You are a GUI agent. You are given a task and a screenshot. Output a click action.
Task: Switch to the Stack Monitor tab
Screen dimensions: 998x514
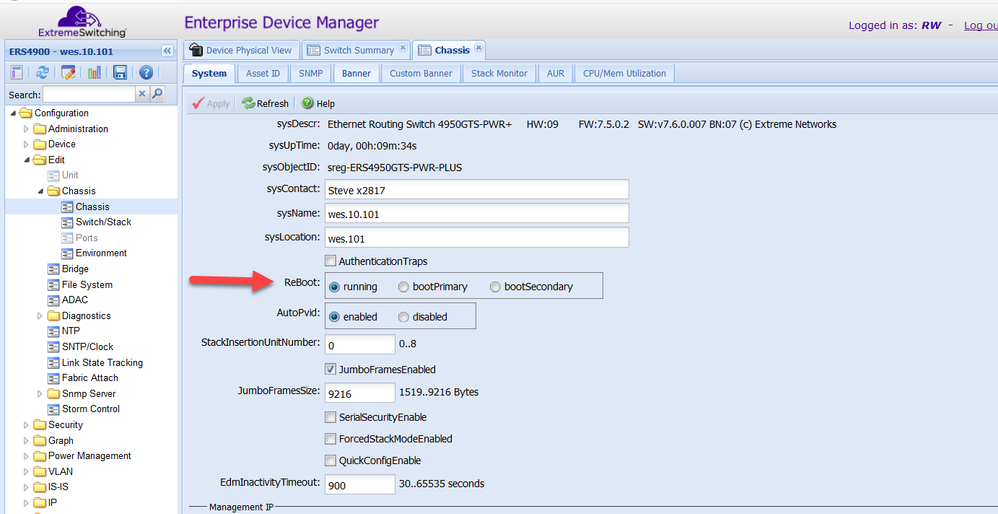[x=498, y=73]
